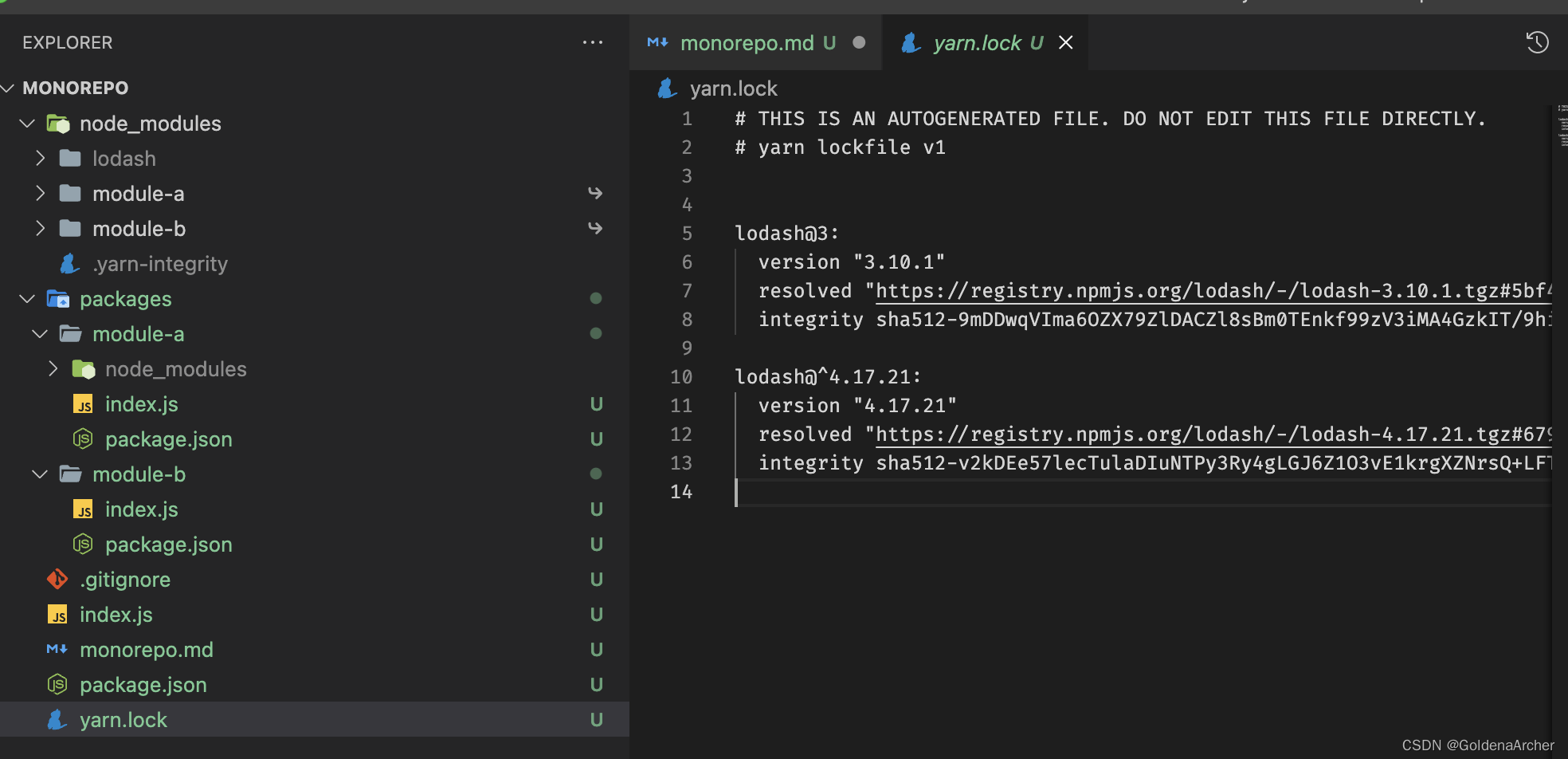Click the yarn icon beside yarn.lock in explorer

57,719
